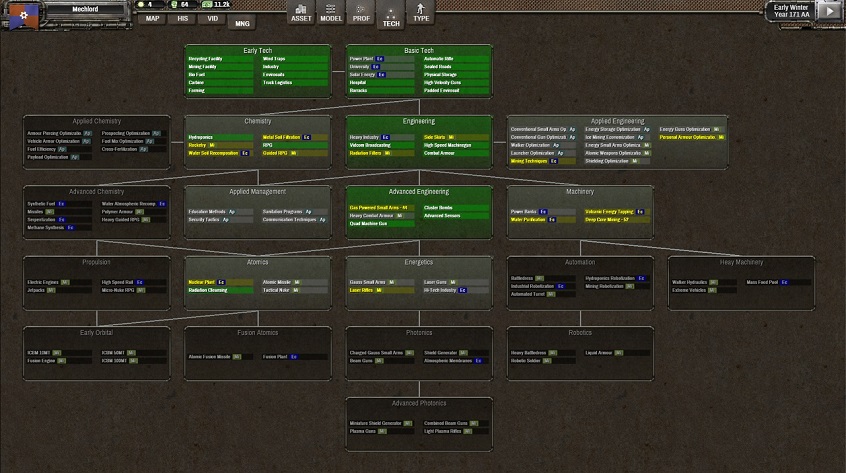846x473 pixels.
Task: Click the Metal Soil Filtration tech entry
Action: (x=295, y=138)
